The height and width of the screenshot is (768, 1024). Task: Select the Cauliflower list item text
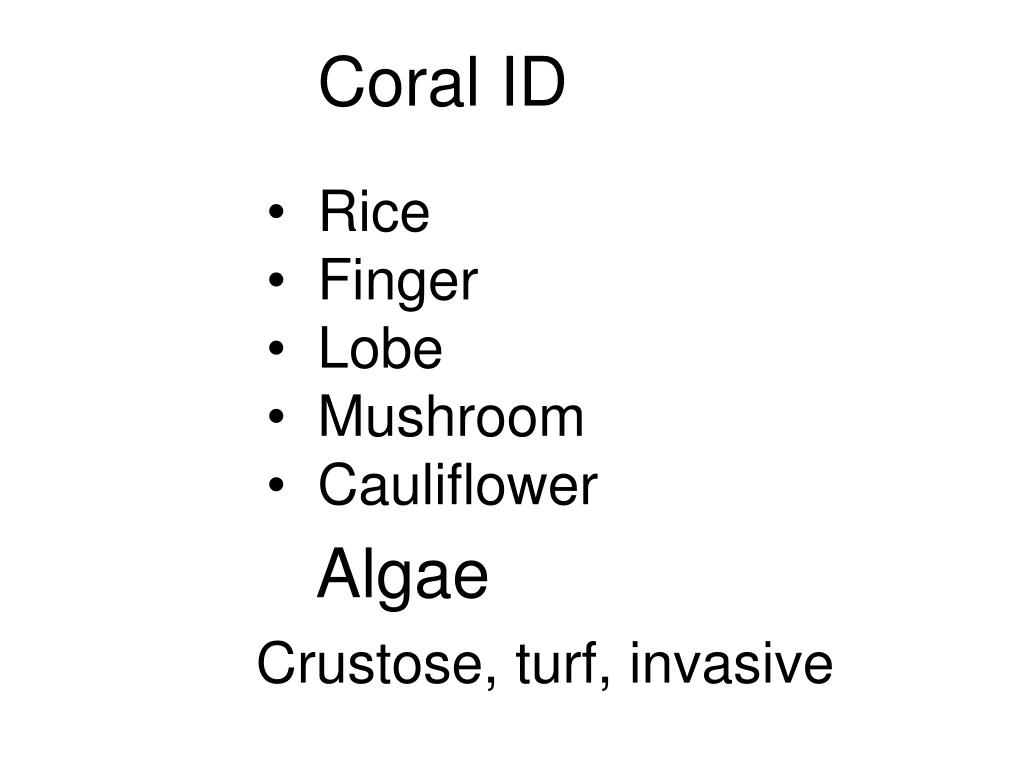(x=458, y=485)
